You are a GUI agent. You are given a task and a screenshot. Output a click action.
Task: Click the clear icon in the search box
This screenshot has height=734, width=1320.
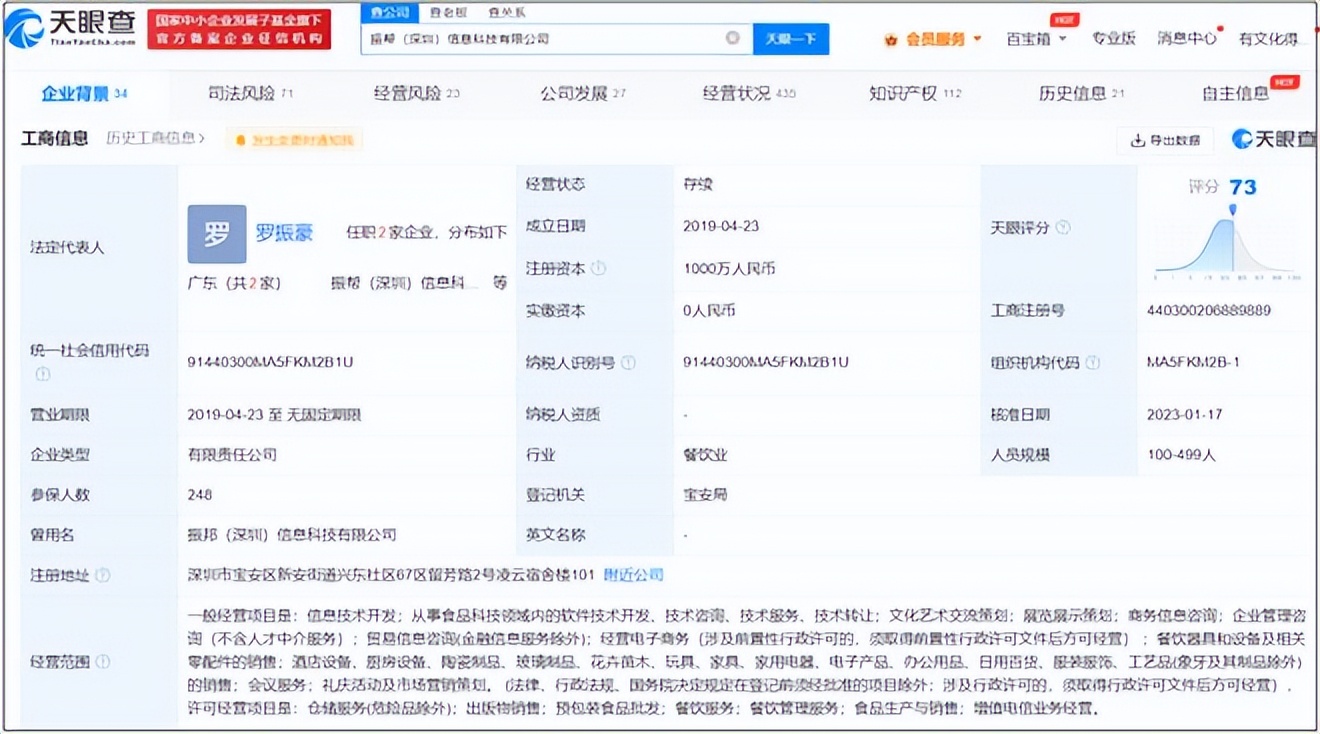pyautogui.click(x=732, y=38)
